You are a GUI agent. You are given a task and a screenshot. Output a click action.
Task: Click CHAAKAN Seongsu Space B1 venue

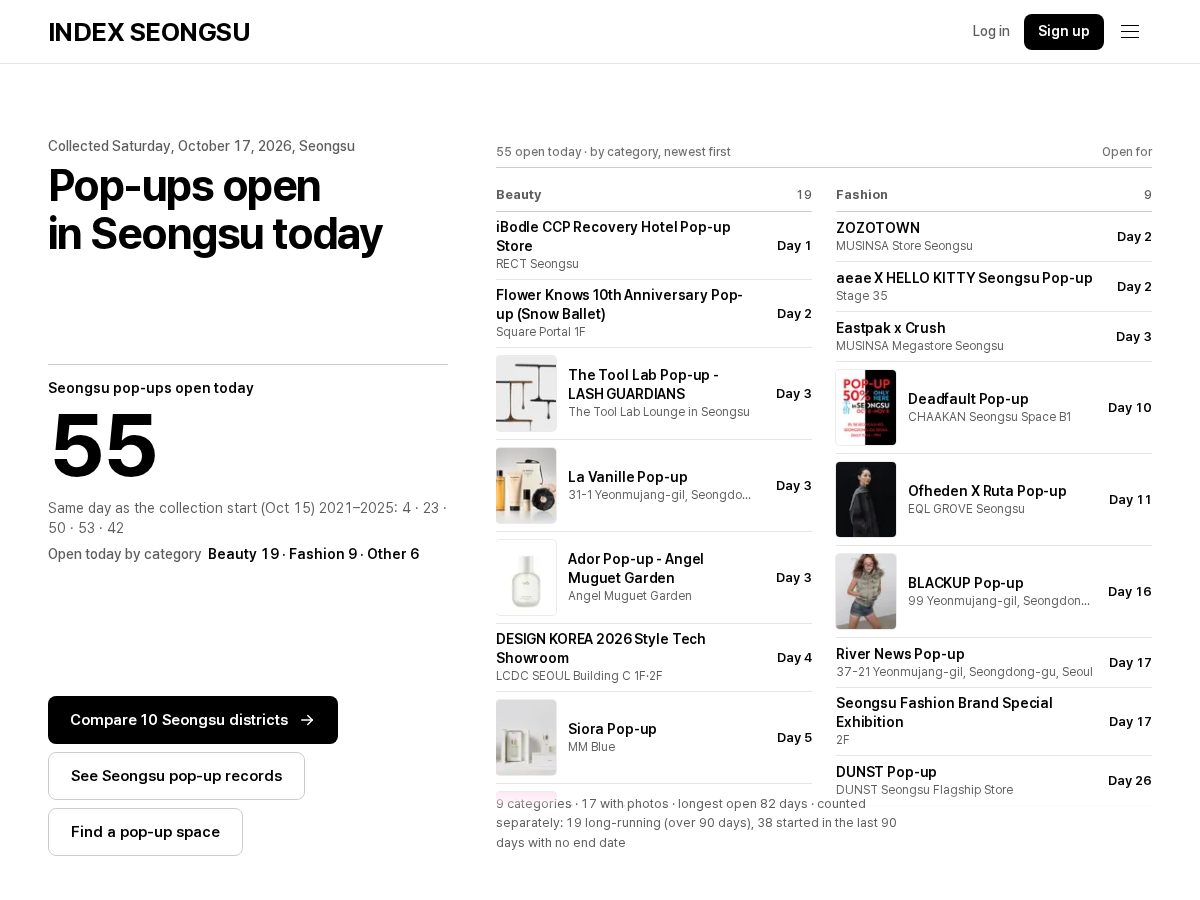click(x=989, y=417)
